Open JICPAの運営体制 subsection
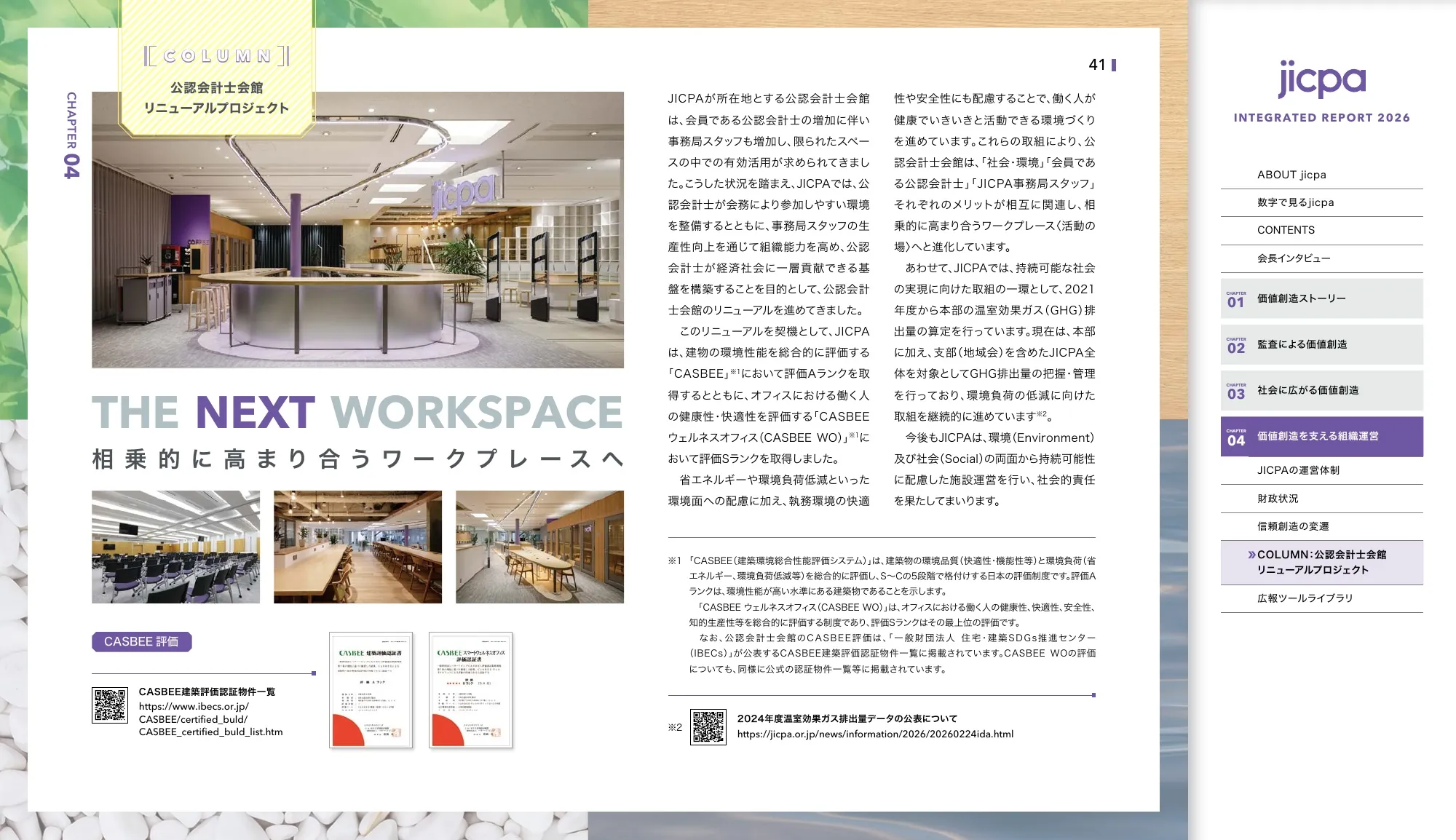The height and width of the screenshot is (840, 1456). pos(1321,470)
